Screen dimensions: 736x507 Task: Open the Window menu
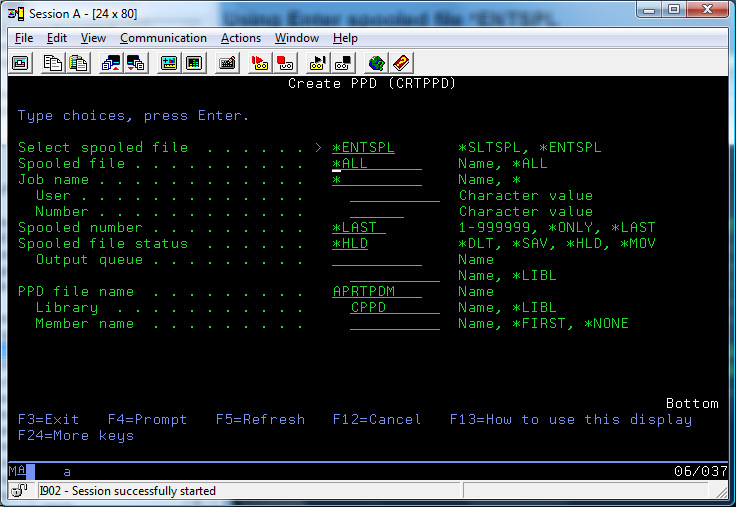point(297,38)
